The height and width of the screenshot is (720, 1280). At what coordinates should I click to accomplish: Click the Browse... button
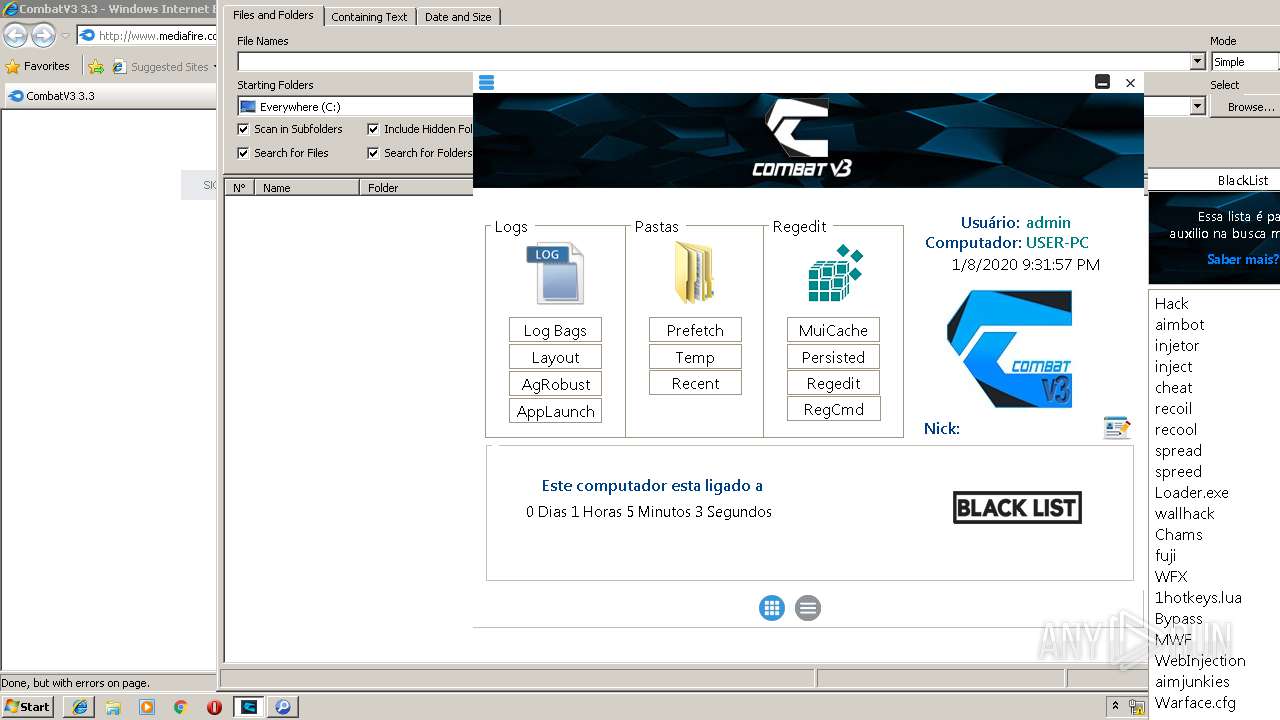1245,107
